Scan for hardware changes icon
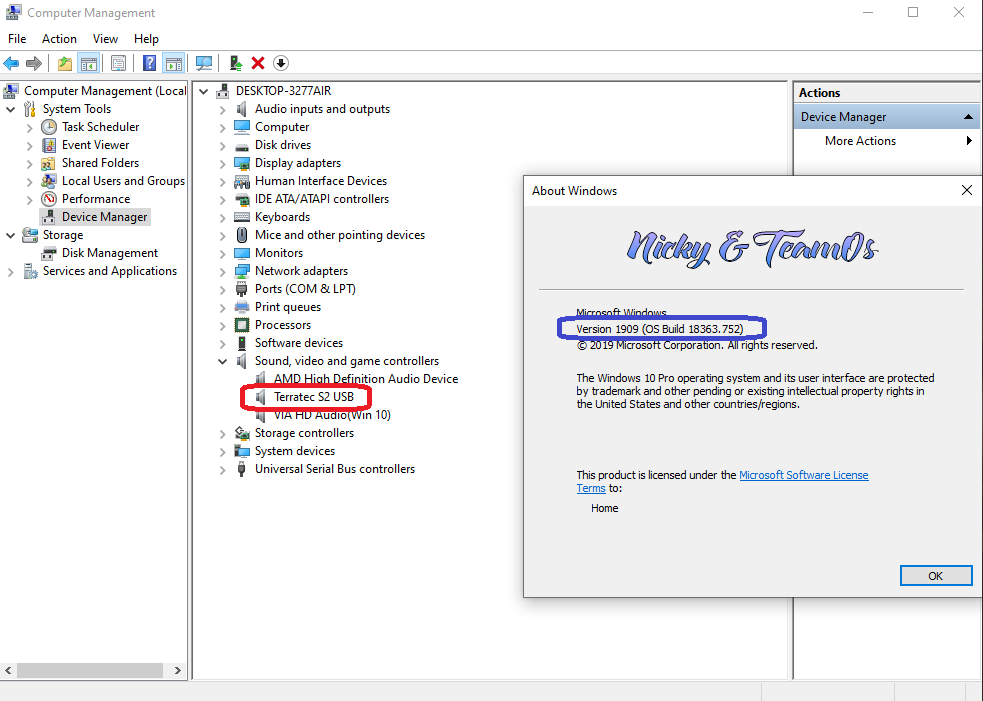The image size is (983, 701). (204, 63)
